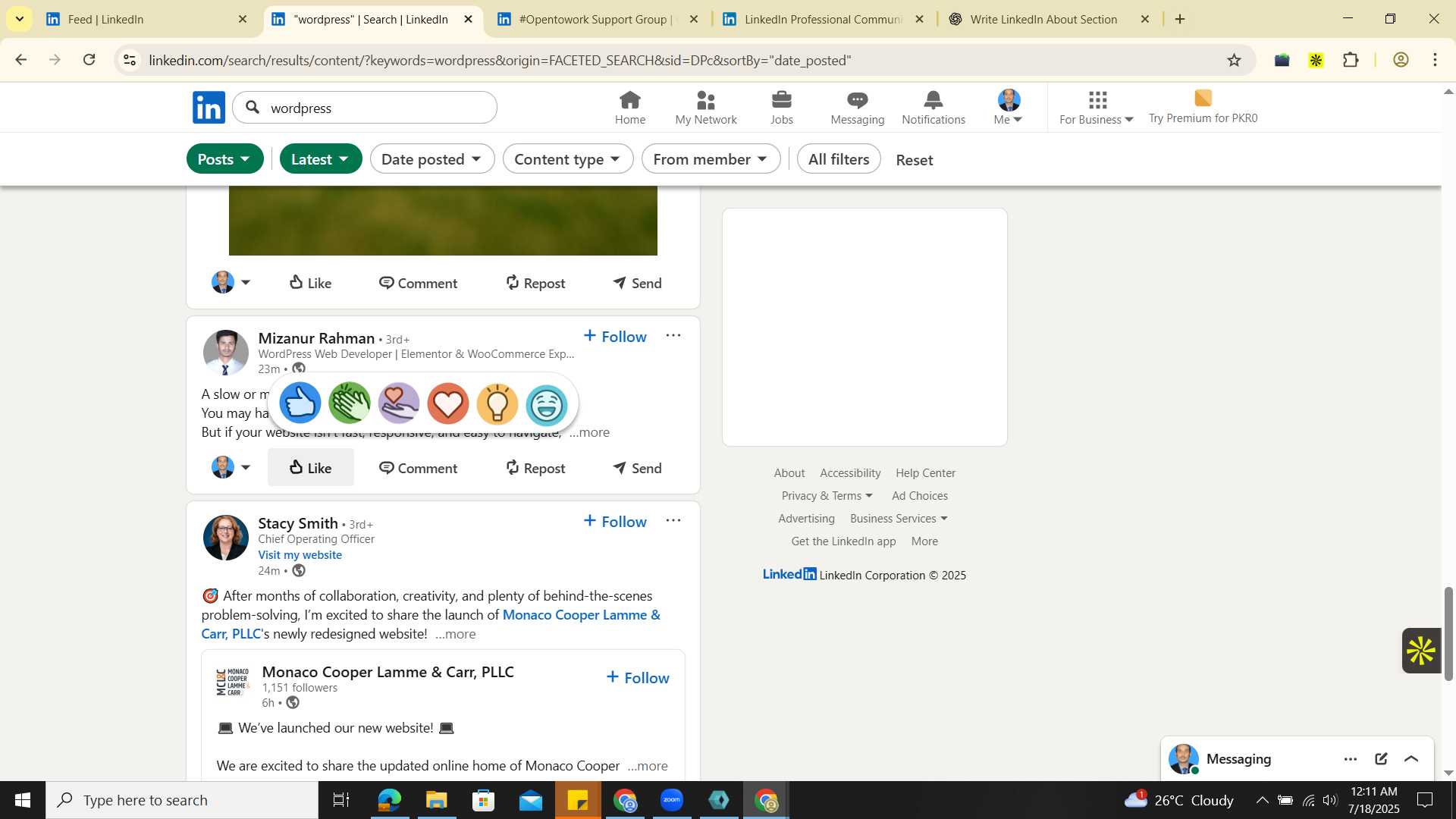The width and height of the screenshot is (1456, 819).
Task: Open three-dot menu on Stacy Smith's post
Action: coord(673,520)
